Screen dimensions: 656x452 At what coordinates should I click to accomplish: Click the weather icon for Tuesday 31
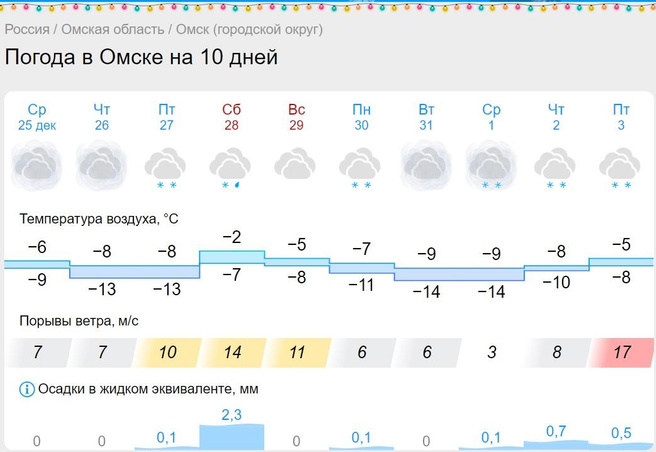tap(426, 164)
